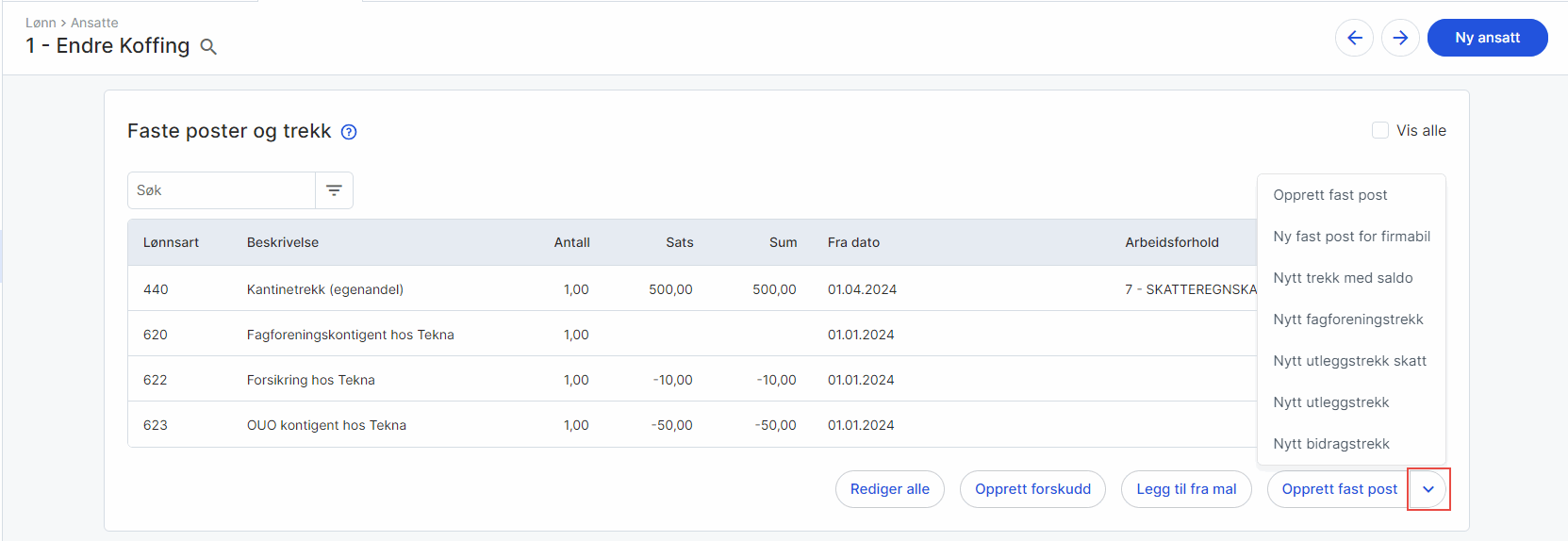This screenshot has width=1568, height=541.
Task: Go to previous employee with left arrow
Action: [x=1354, y=38]
